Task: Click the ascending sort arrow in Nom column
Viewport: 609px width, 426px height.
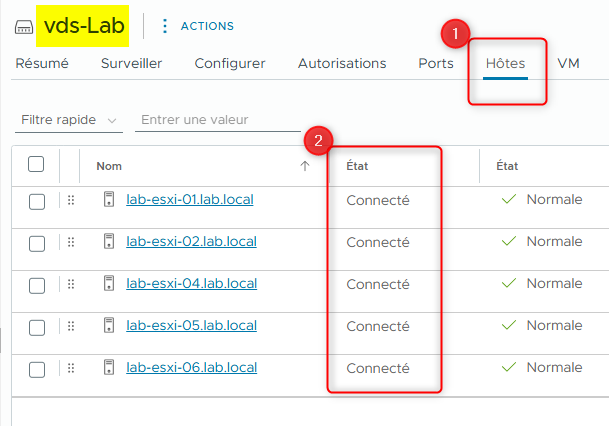Action: [x=305, y=166]
